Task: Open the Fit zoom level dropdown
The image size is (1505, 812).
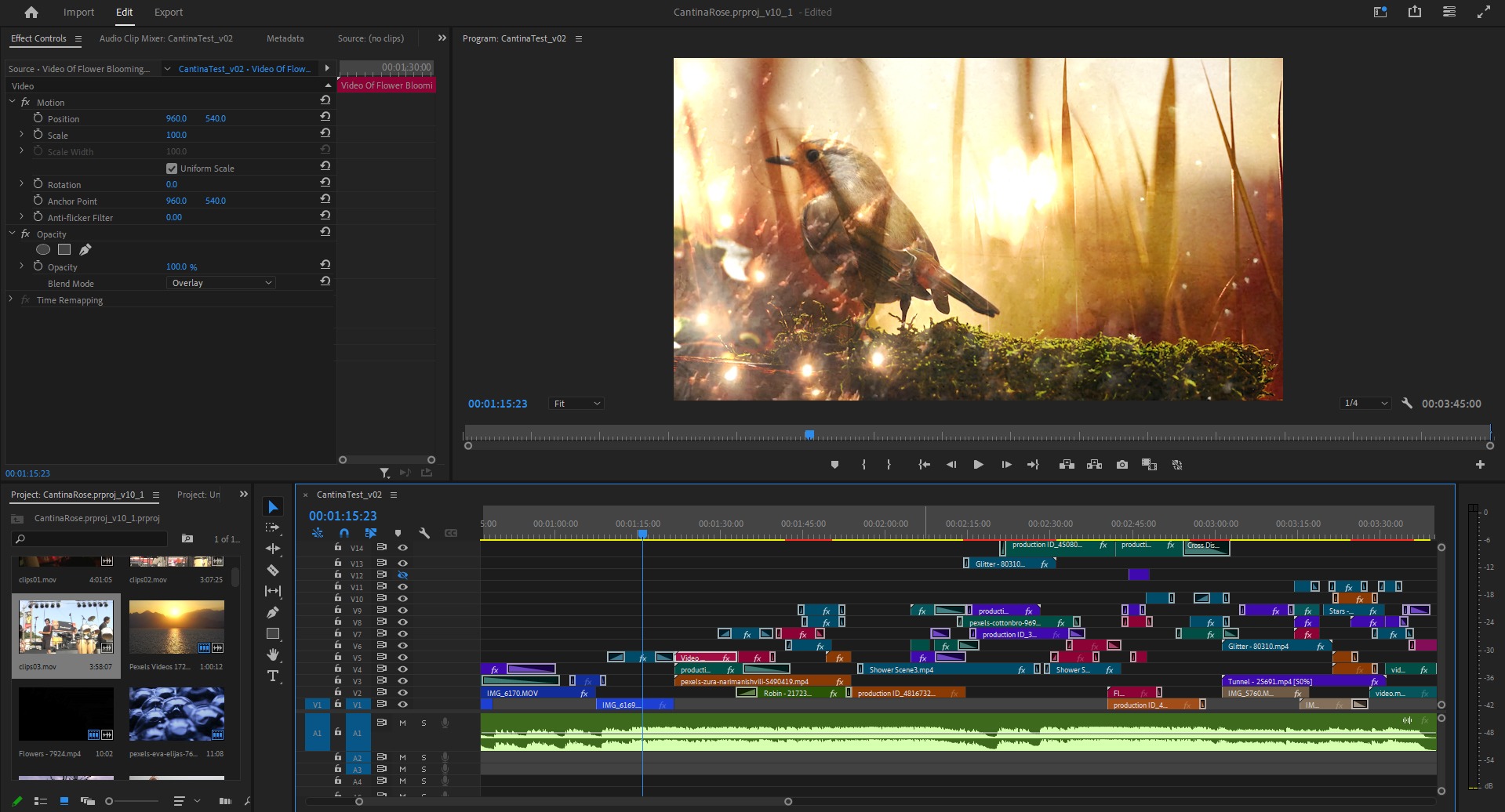Action: coord(576,404)
